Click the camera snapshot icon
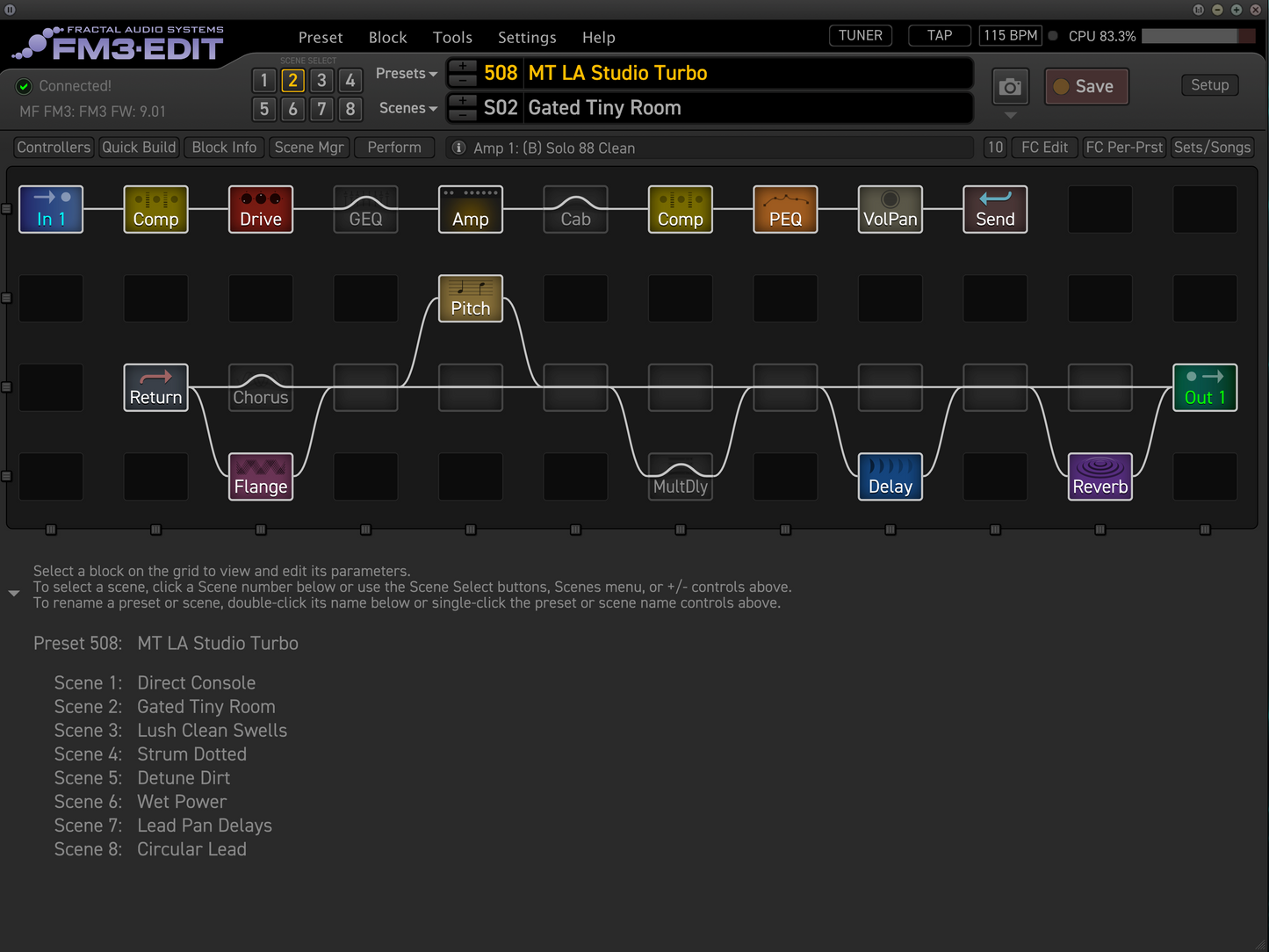The height and width of the screenshot is (952, 1269). tap(1011, 87)
